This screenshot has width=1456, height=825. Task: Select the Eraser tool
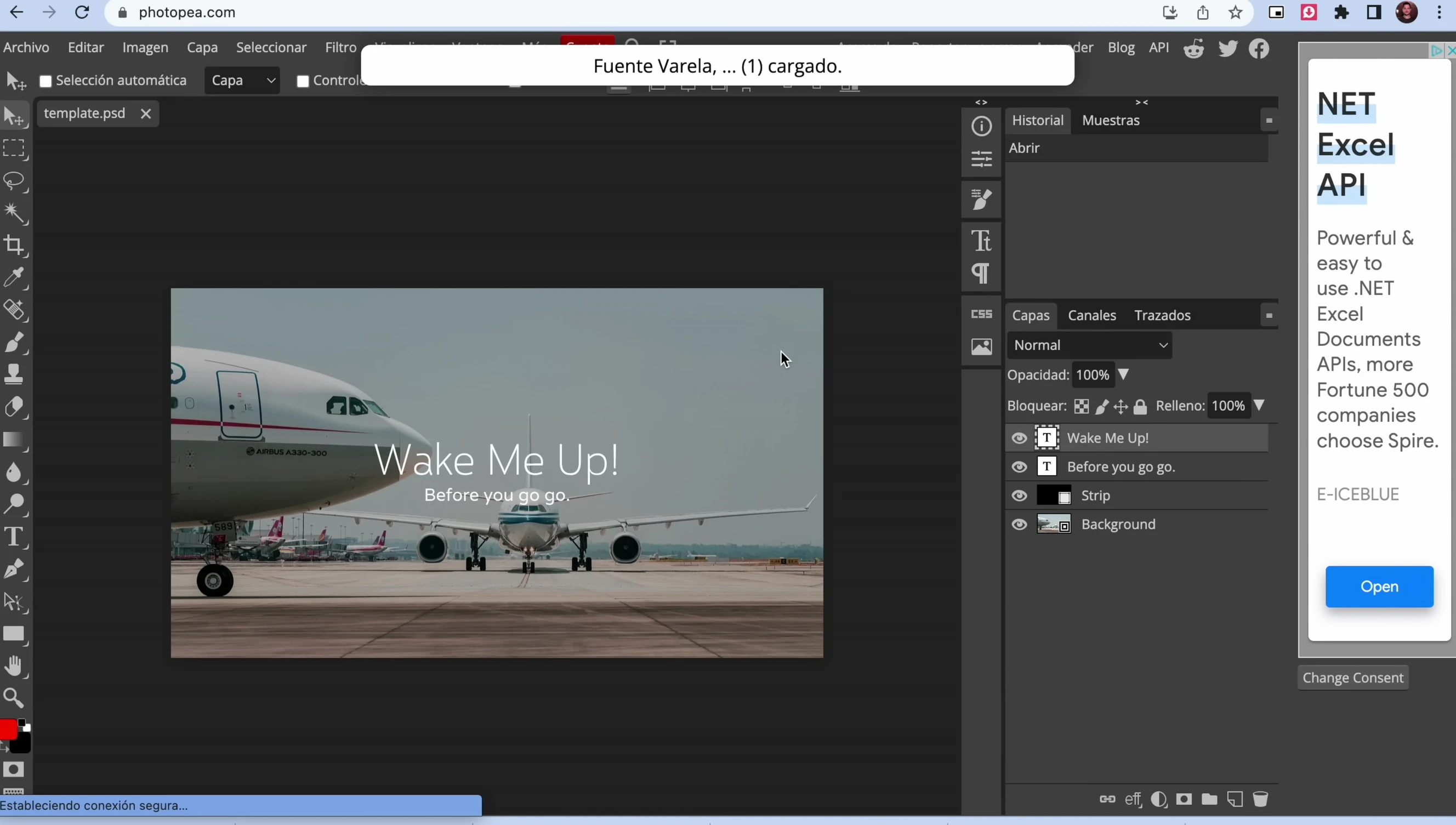point(14,407)
